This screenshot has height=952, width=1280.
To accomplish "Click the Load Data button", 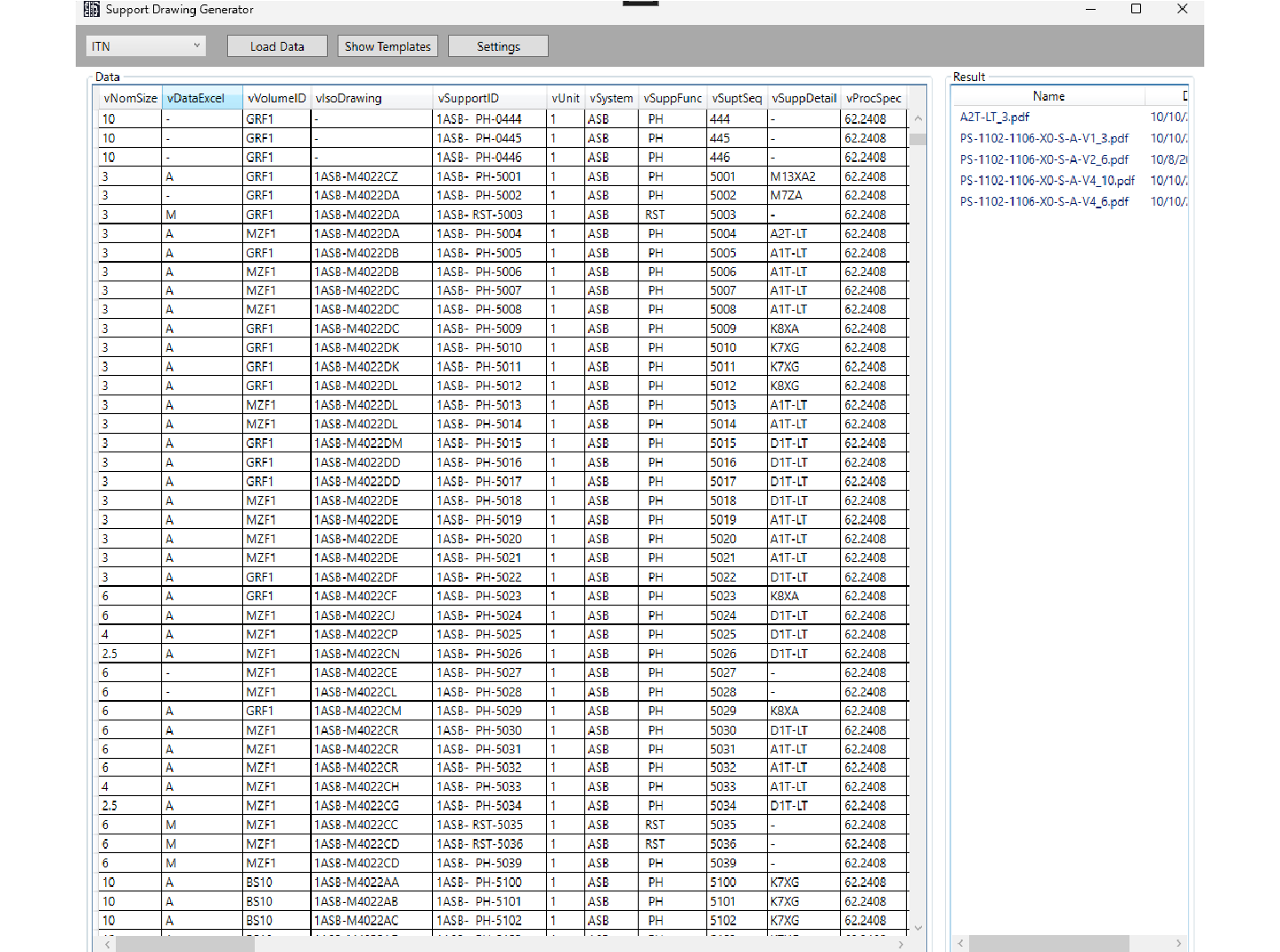I will [x=277, y=46].
